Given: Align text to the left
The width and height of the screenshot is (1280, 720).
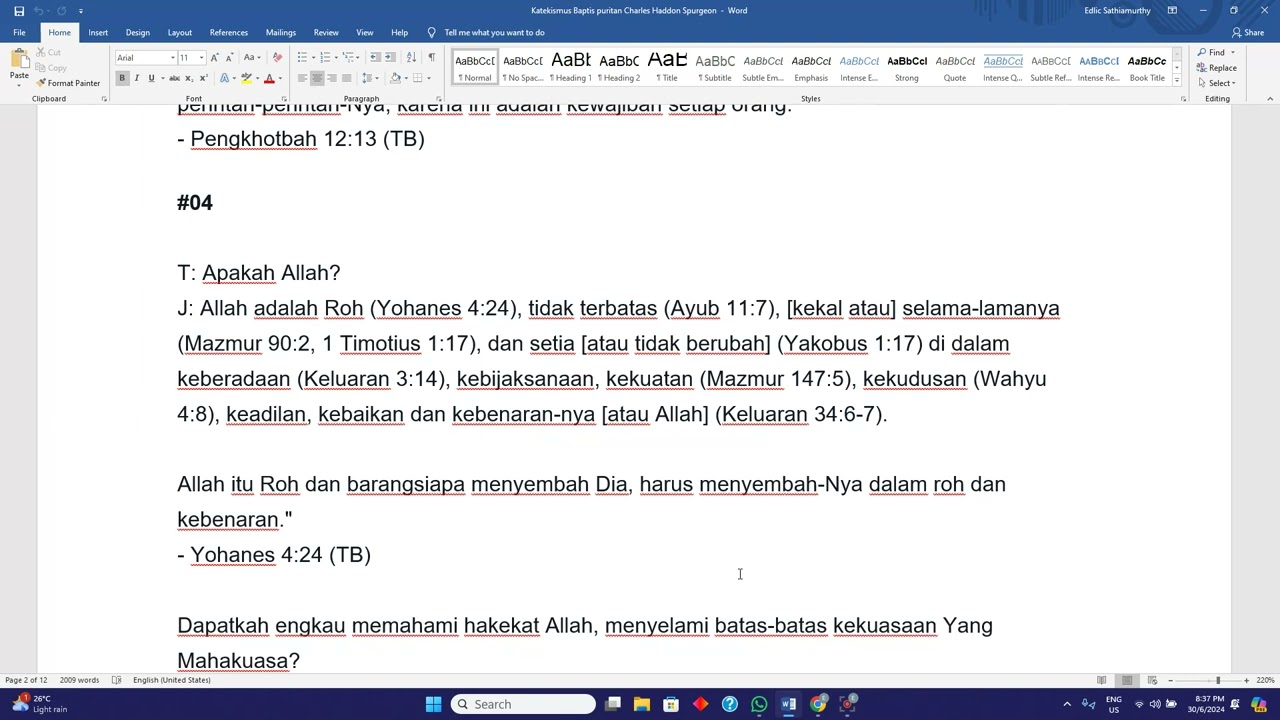Looking at the screenshot, I should 302,78.
